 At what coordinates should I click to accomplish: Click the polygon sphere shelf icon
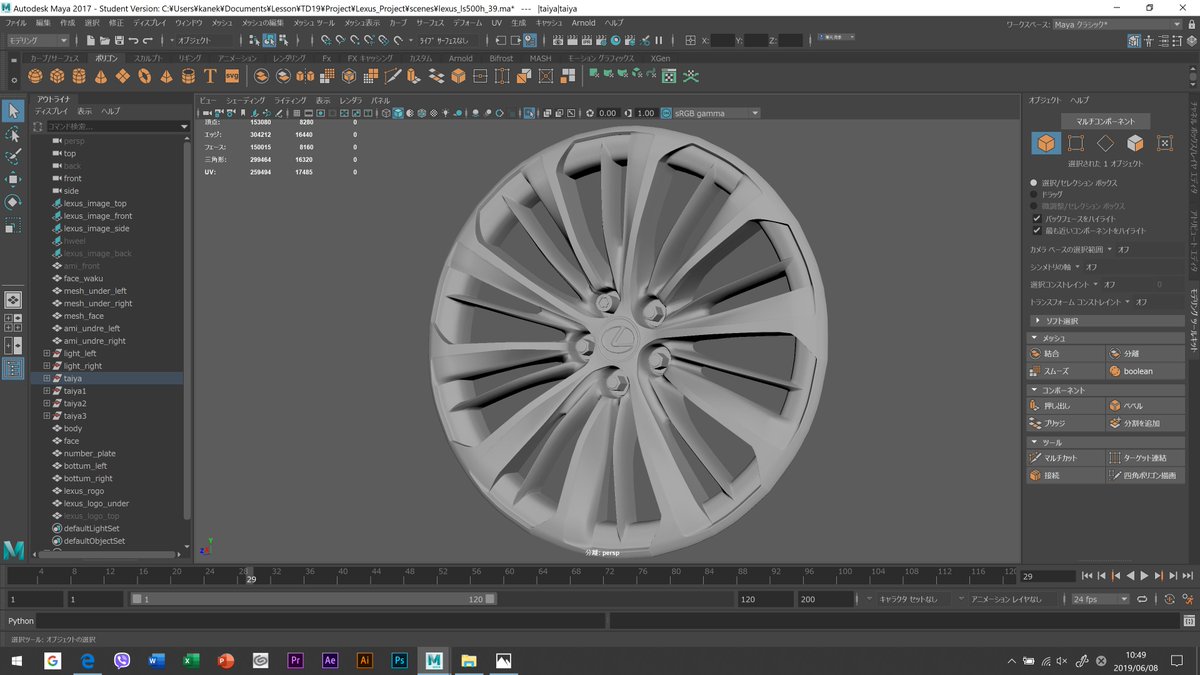(36, 76)
